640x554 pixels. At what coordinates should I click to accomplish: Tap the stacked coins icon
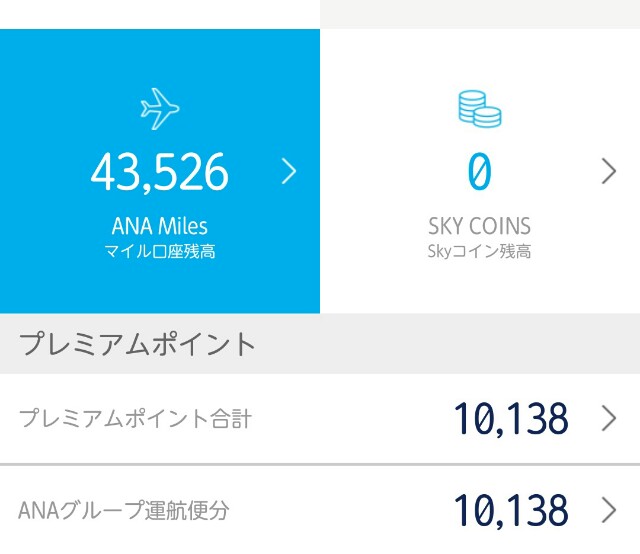point(480,109)
